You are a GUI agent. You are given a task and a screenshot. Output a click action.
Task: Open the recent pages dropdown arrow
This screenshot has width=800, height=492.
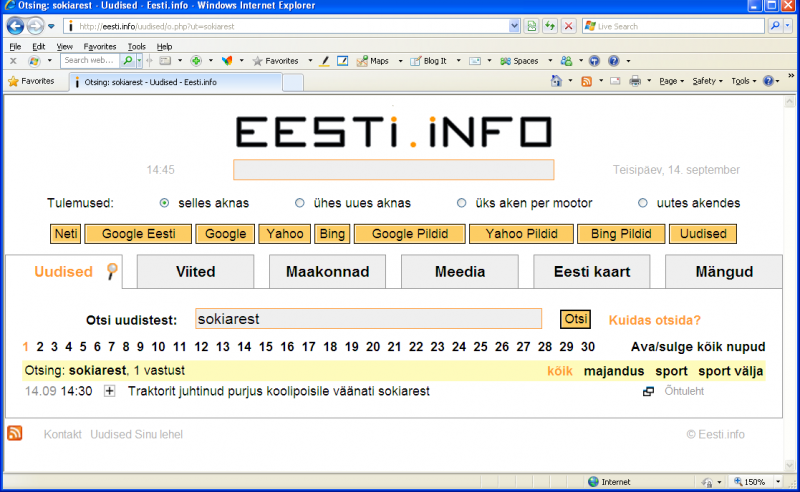51,26
